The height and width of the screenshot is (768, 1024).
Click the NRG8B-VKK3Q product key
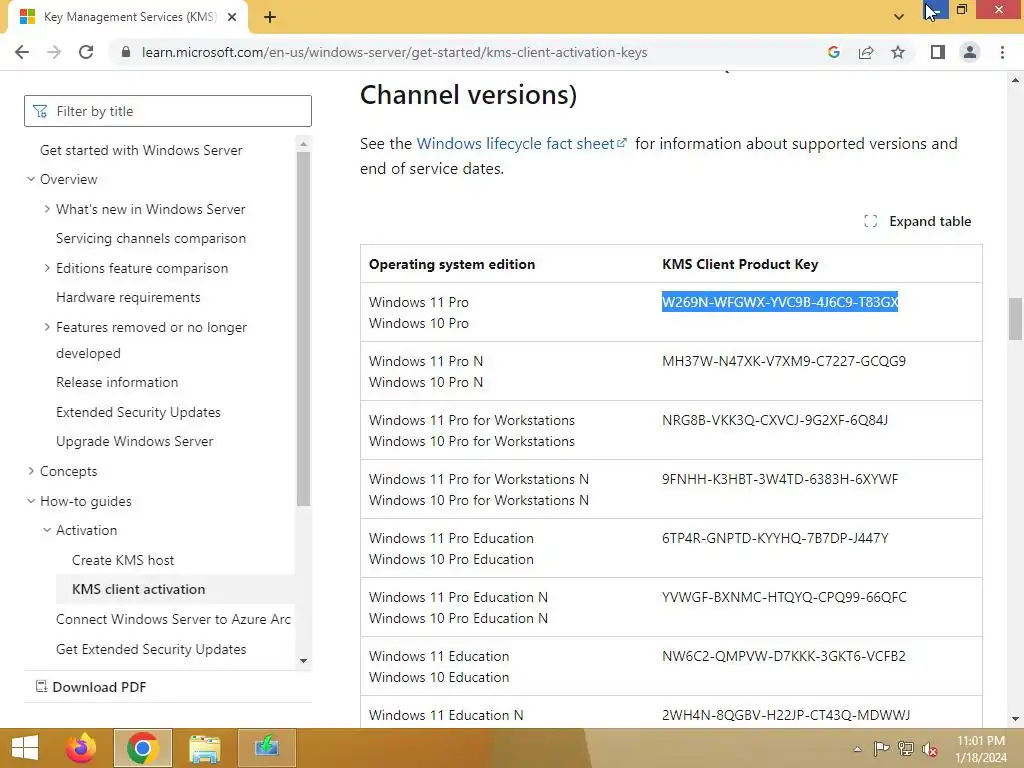tap(775, 420)
